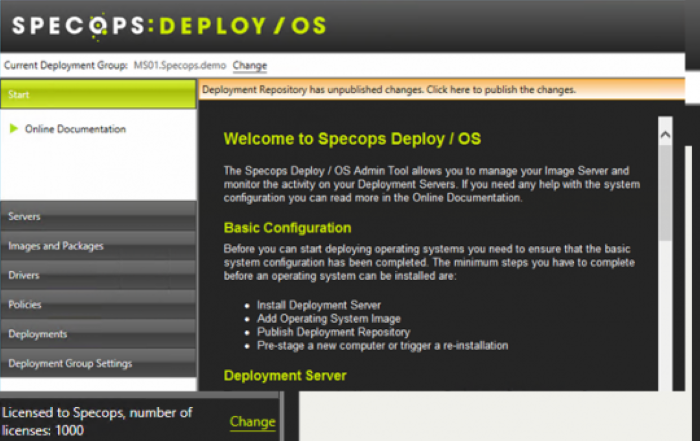Click the scroll up arrow in welcome panel
This screenshot has width=700, height=441.
pyautogui.click(x=665, y=134)
